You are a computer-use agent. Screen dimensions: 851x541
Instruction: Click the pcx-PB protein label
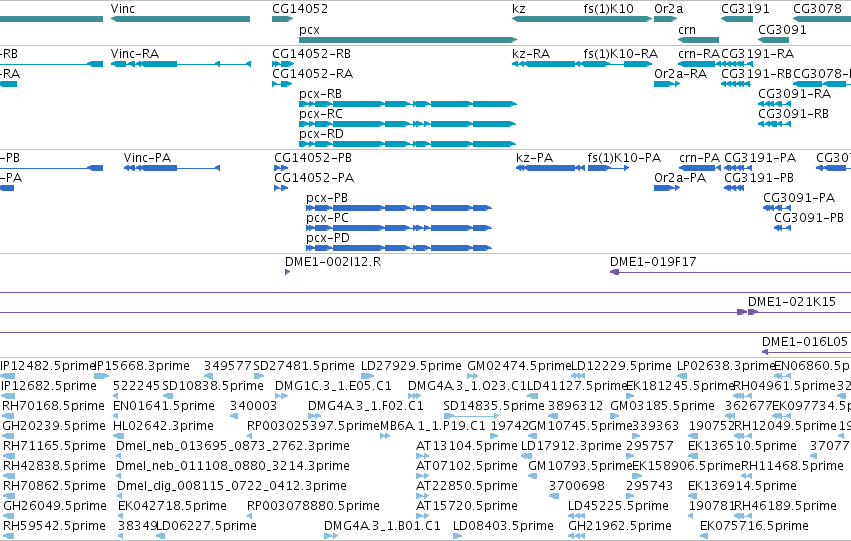327,198
